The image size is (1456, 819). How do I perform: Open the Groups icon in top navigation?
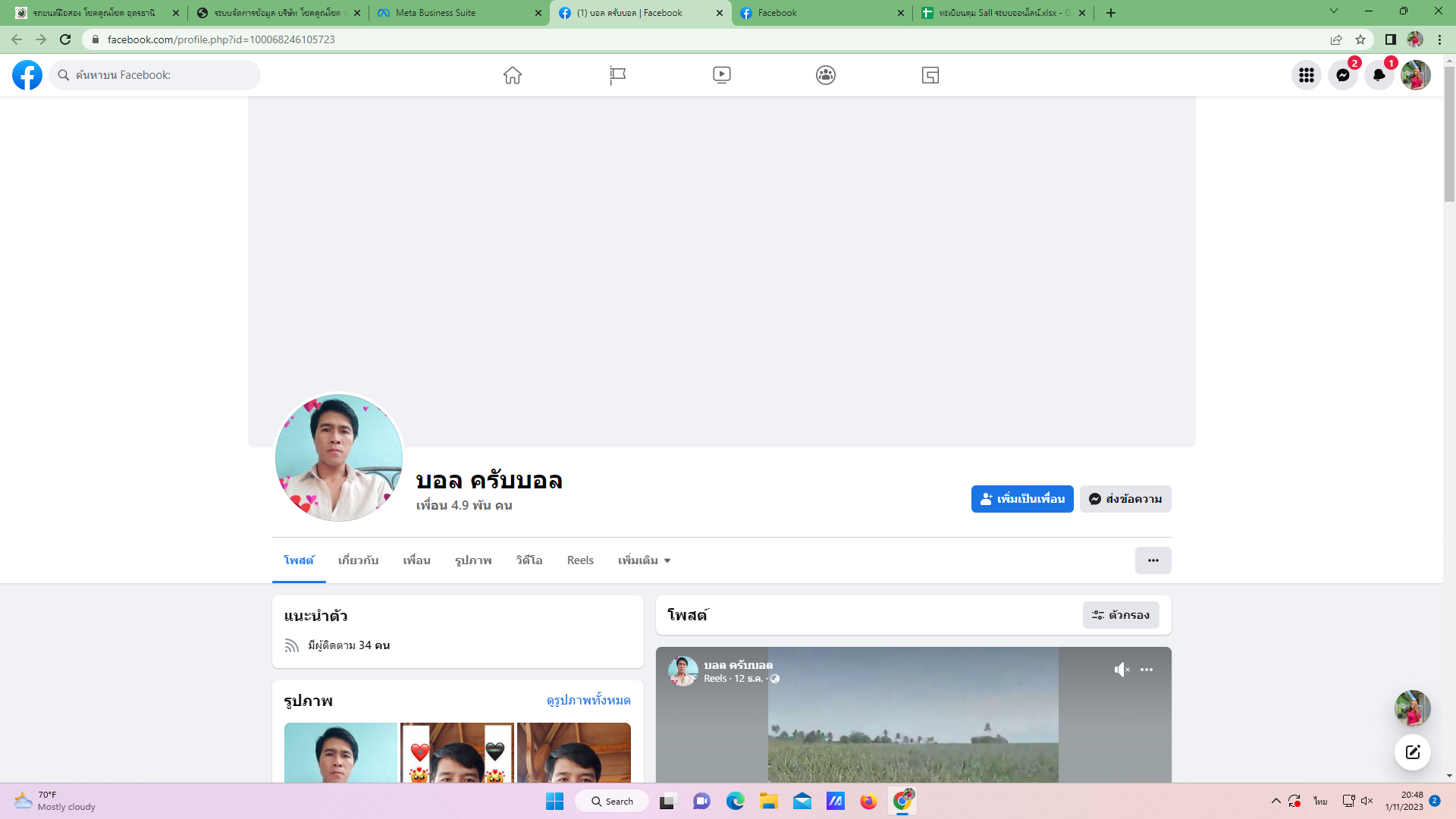(826, 75)
